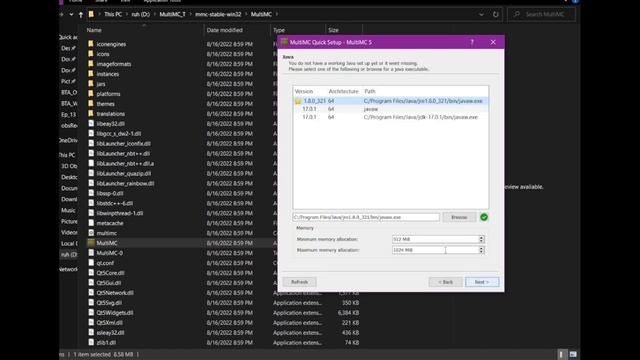Image resolution: width=640 pixels, height=360 pixels.
Task: Select the themes folder
Action: (x=106, y=104)
